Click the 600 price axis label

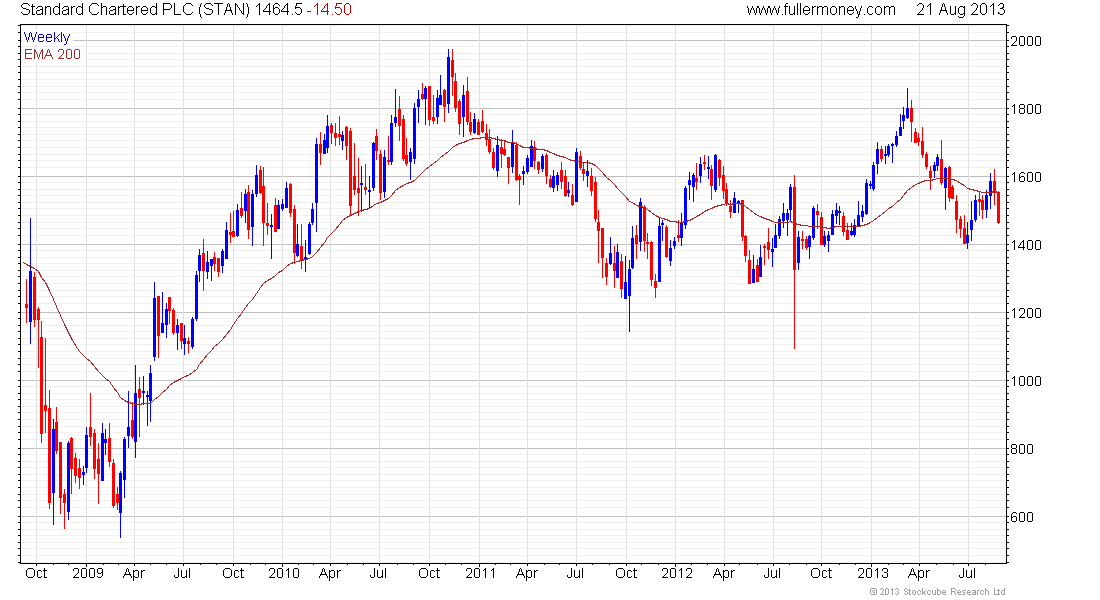[1021, 517]
